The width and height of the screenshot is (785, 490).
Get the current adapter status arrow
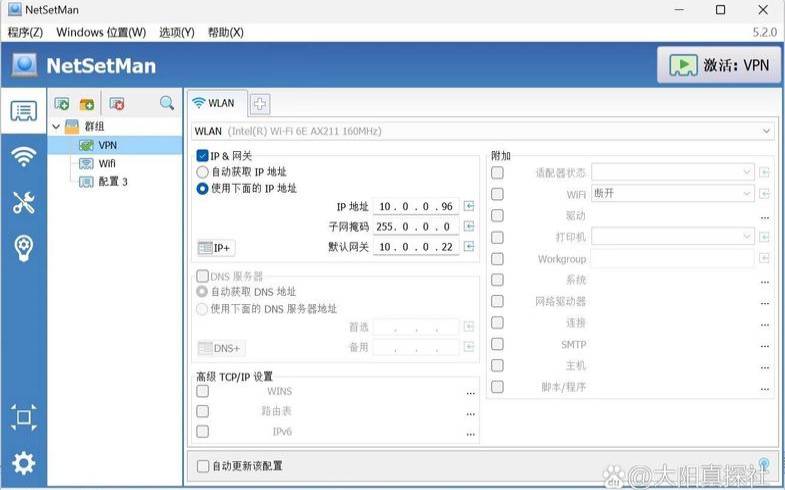coord(764,172)
